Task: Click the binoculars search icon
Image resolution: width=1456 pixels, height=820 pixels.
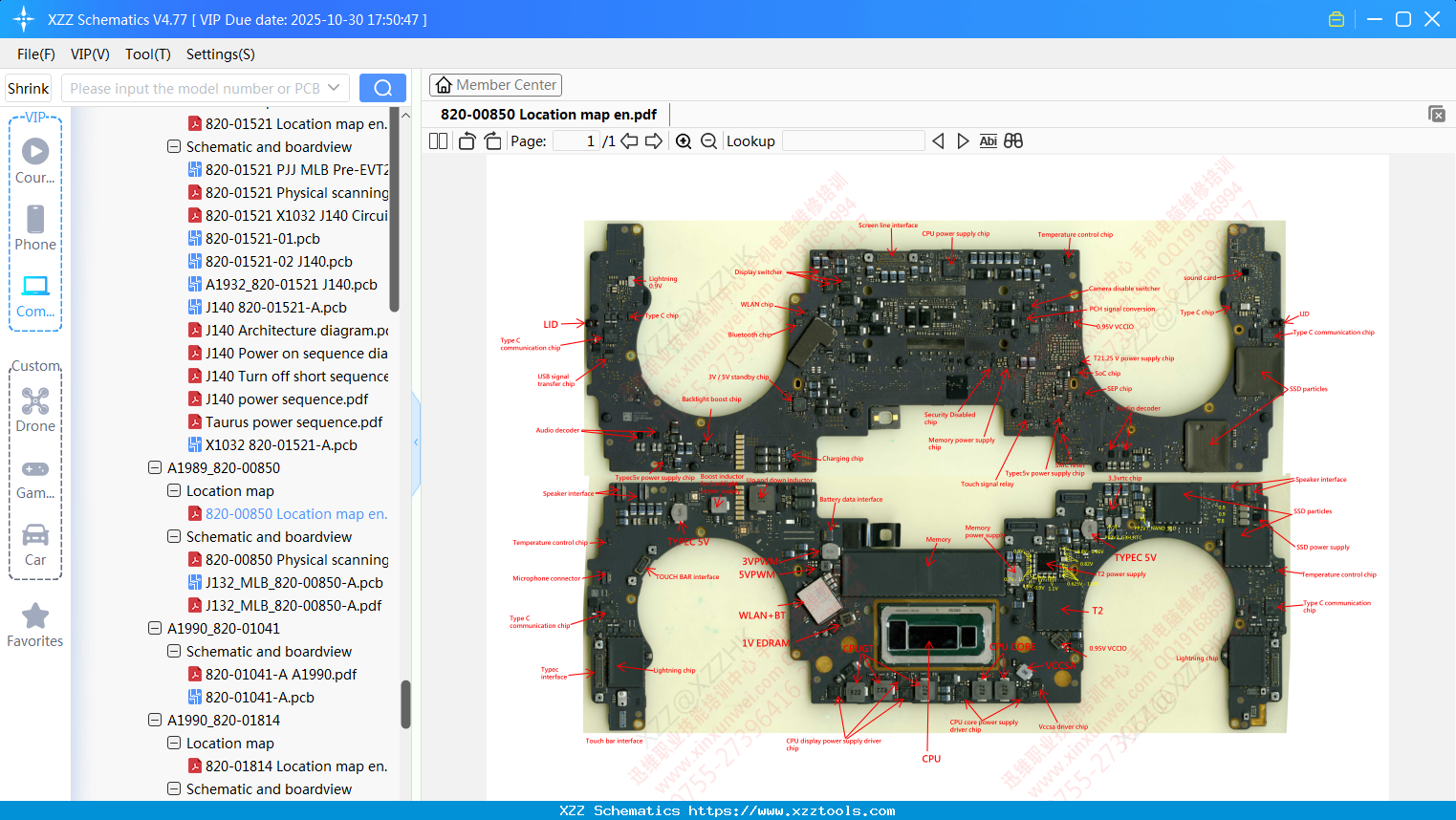Action: click(x=1013, y=141)
